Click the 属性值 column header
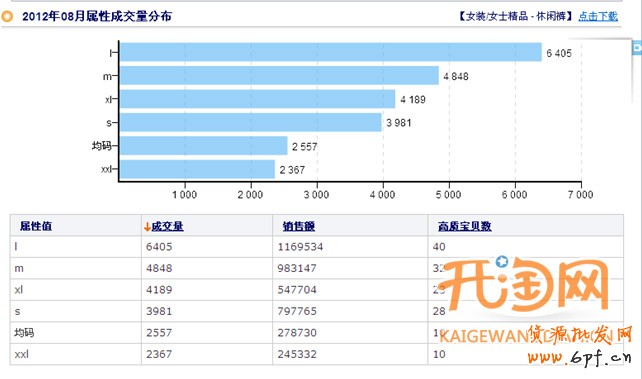The image size is (642, 379). (36, 226)
